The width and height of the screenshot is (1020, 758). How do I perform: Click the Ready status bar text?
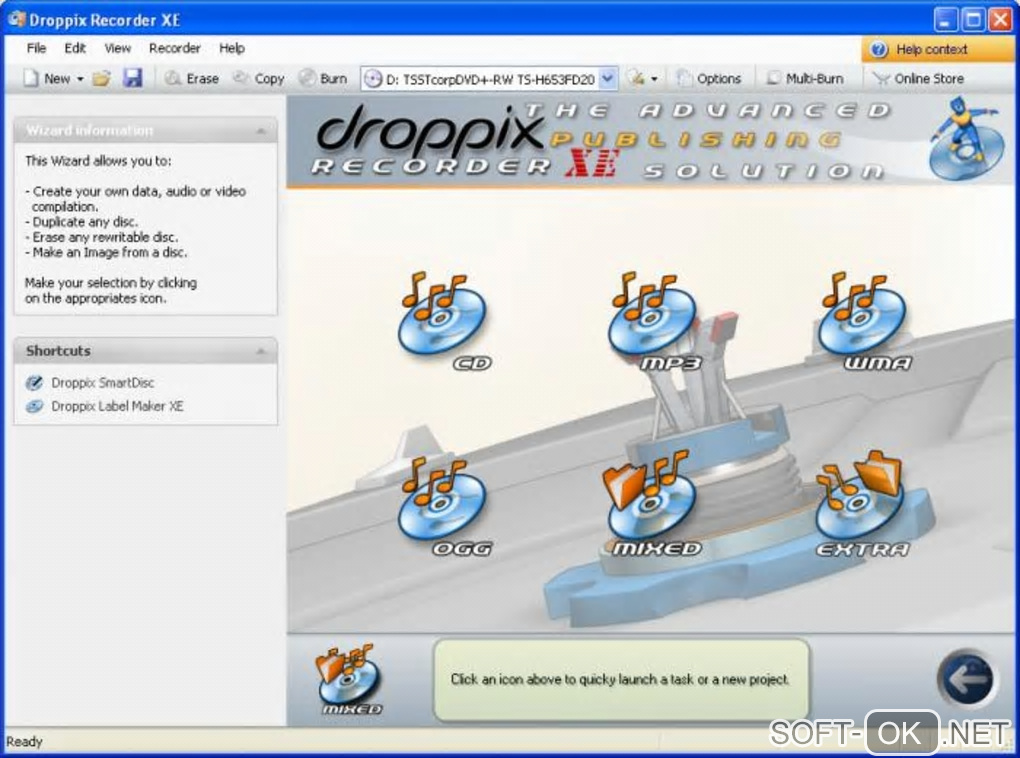pyautogui.click(x=24, y=742)
